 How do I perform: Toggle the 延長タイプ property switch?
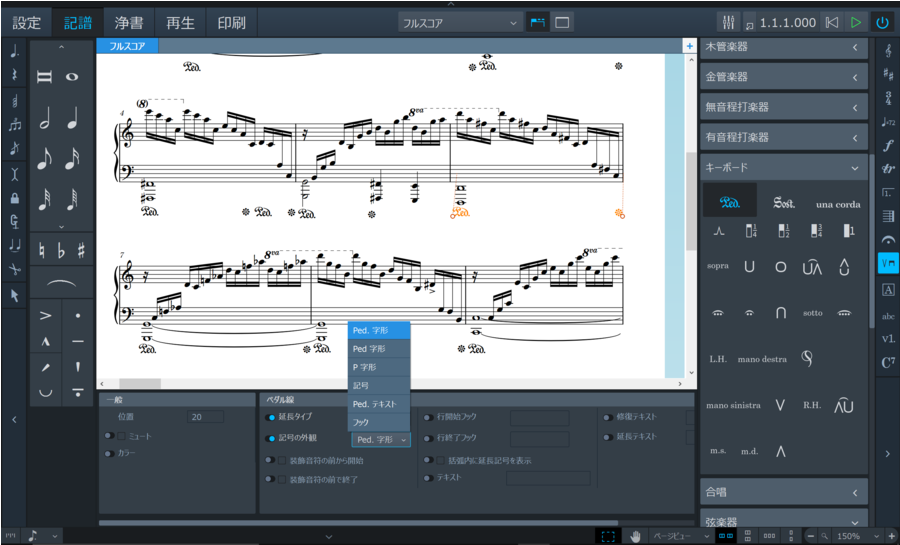pyautogui.click(x=270, y=417)
